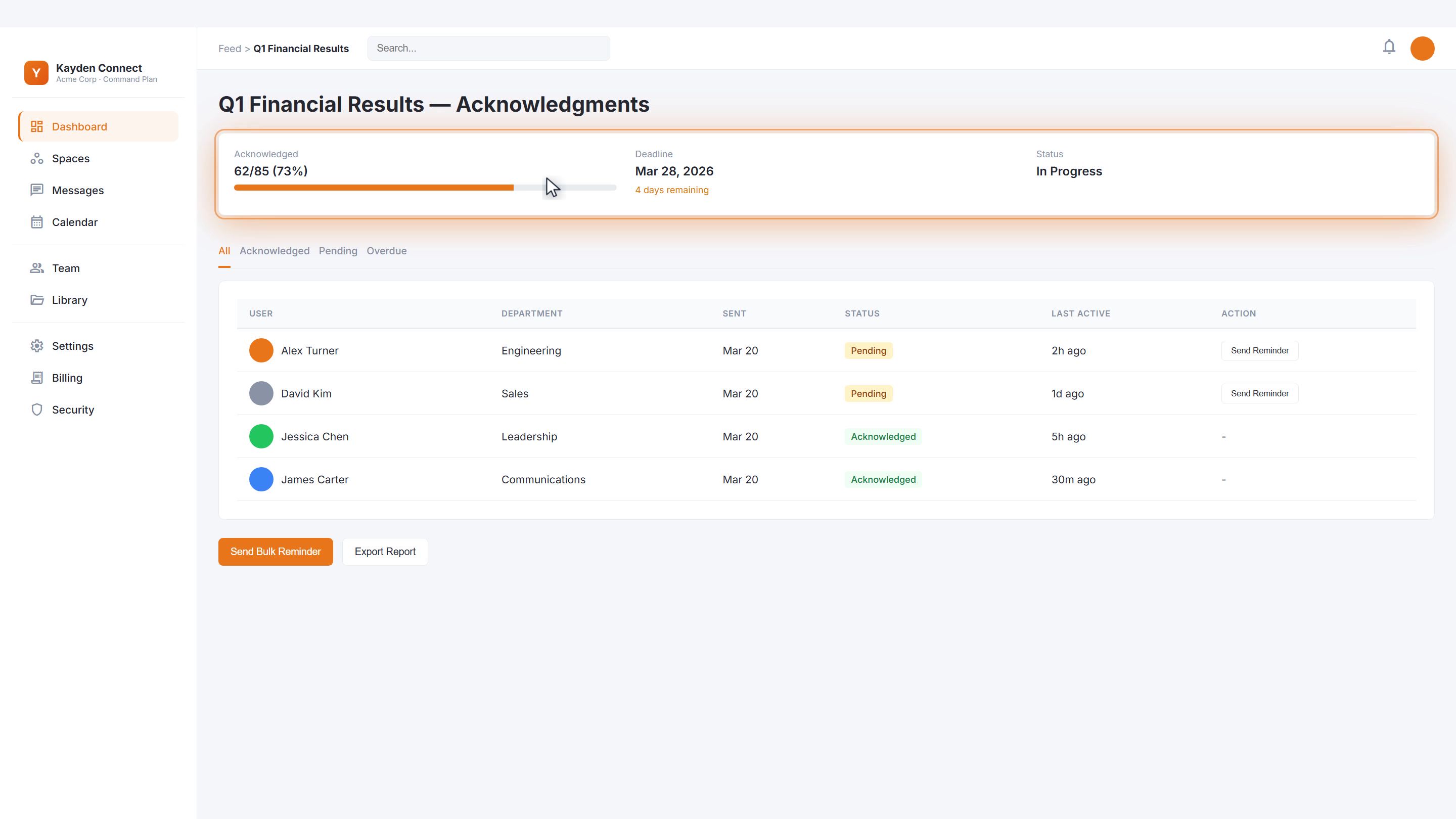Switch to the Pending tab

click(338, 251)
